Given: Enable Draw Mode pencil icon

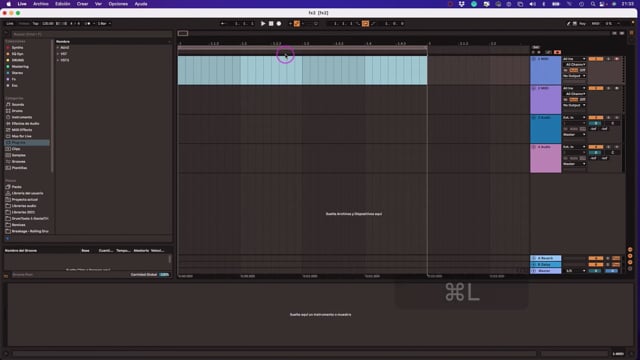Looking at the screenshot, I should coord(568,24).
